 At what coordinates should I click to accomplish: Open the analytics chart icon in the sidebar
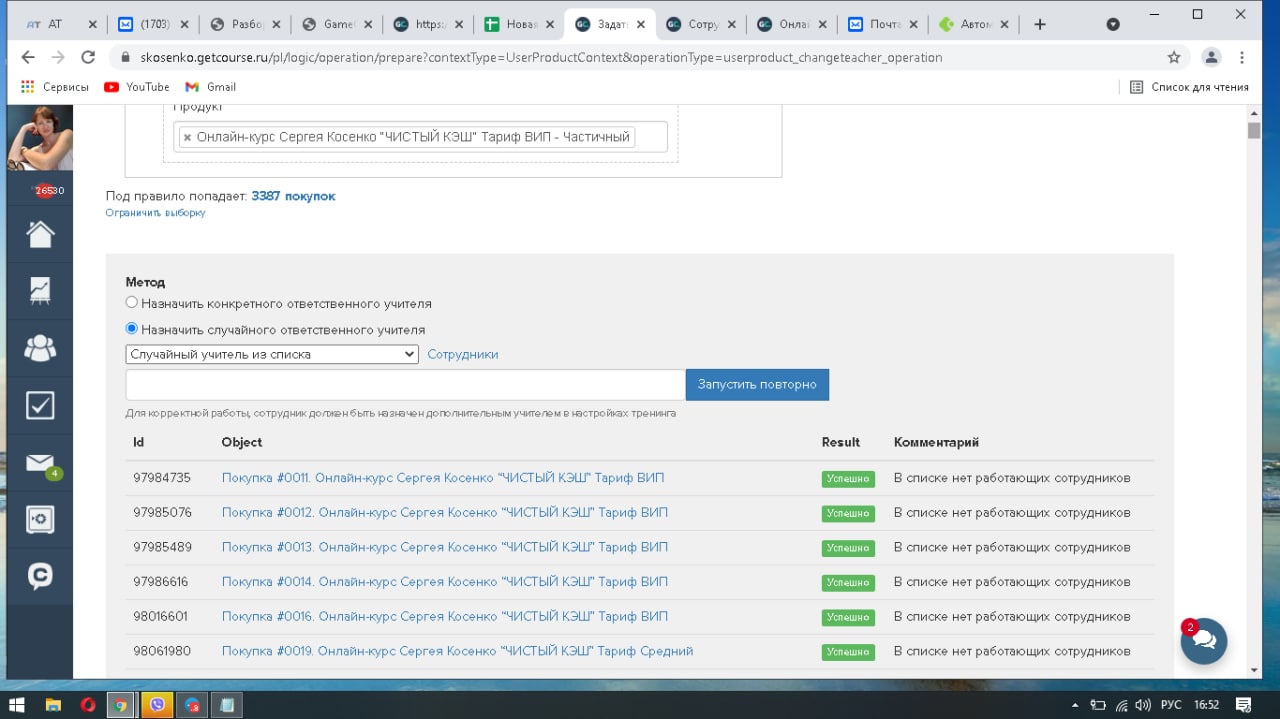[x=40, y=291]
